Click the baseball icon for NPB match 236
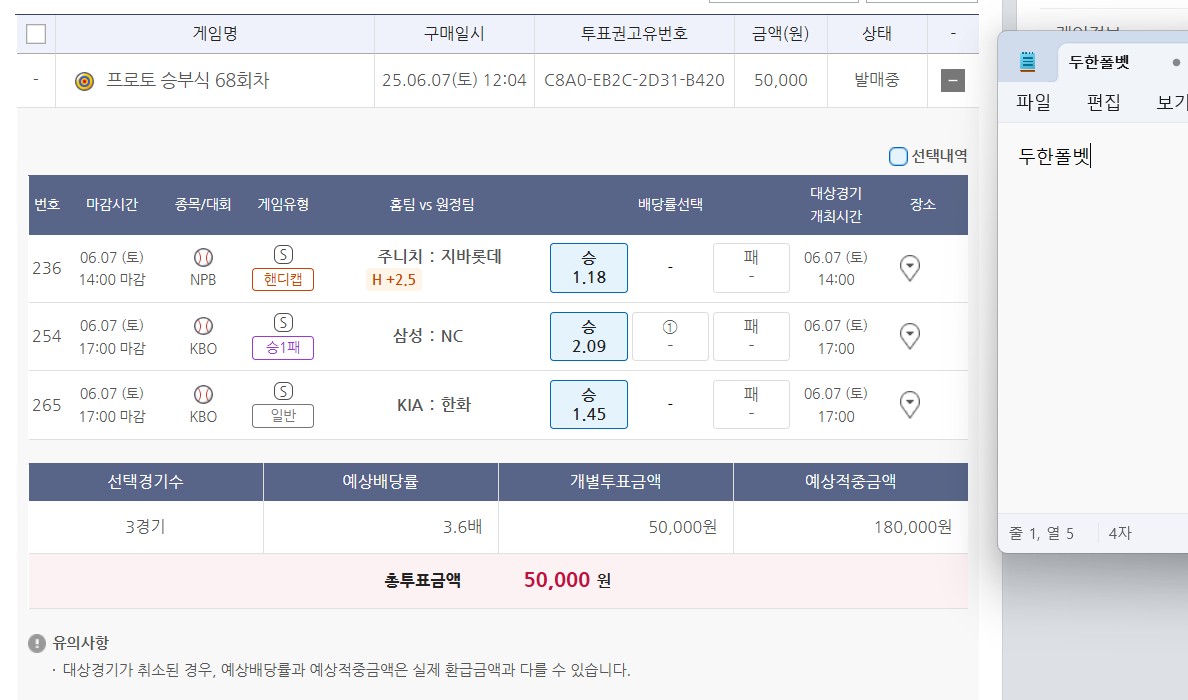The height and width of the screenshot is (700, 1188). (203, 258)
